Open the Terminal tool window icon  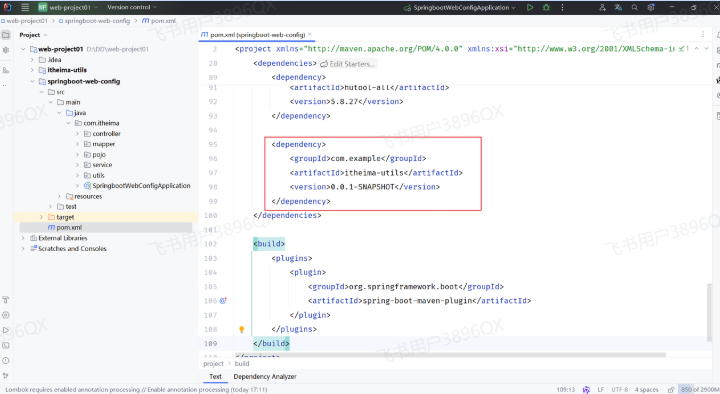click(x=6, y=345)
